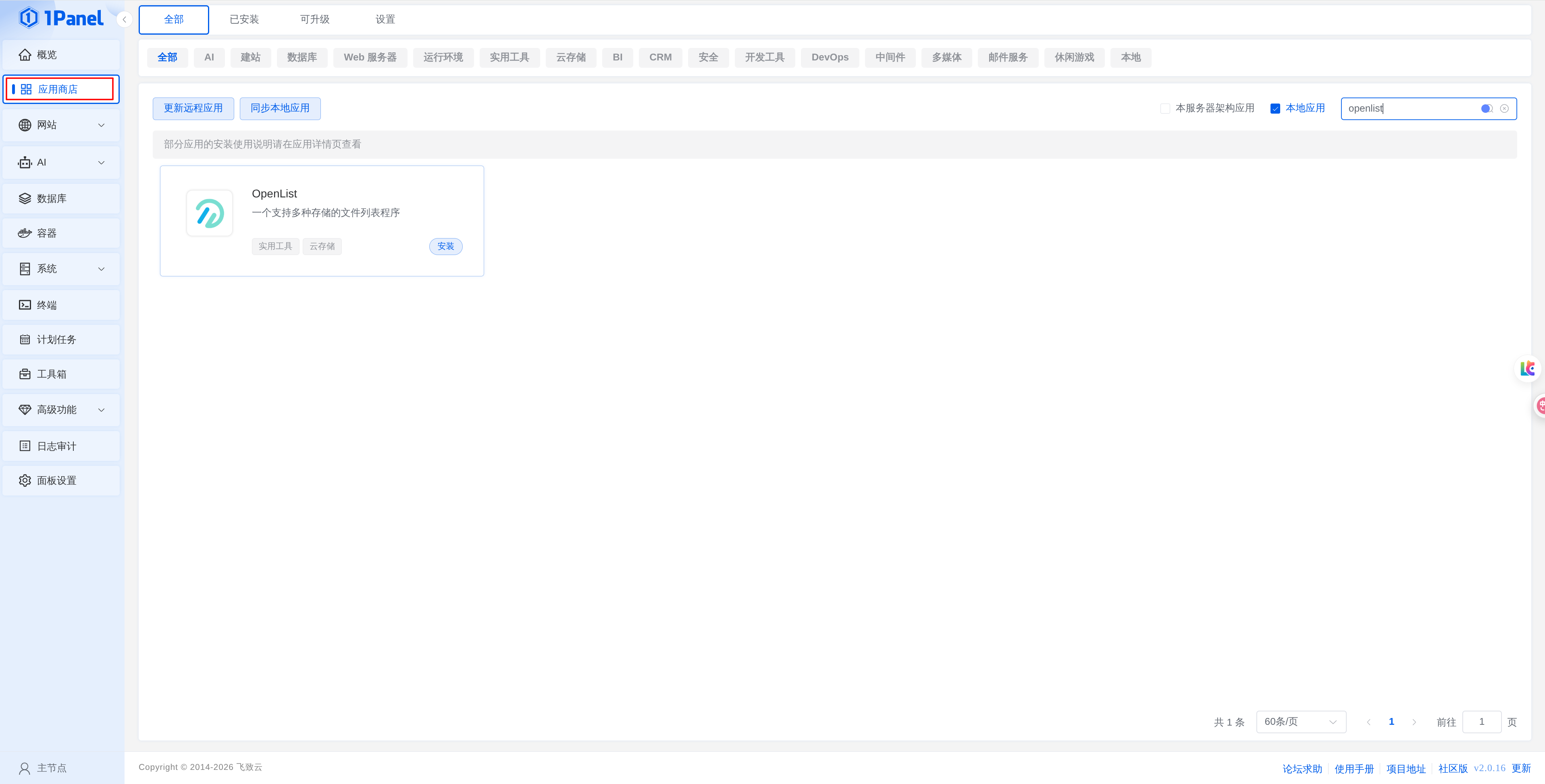Open the 设置 tab

pos(385,19)
